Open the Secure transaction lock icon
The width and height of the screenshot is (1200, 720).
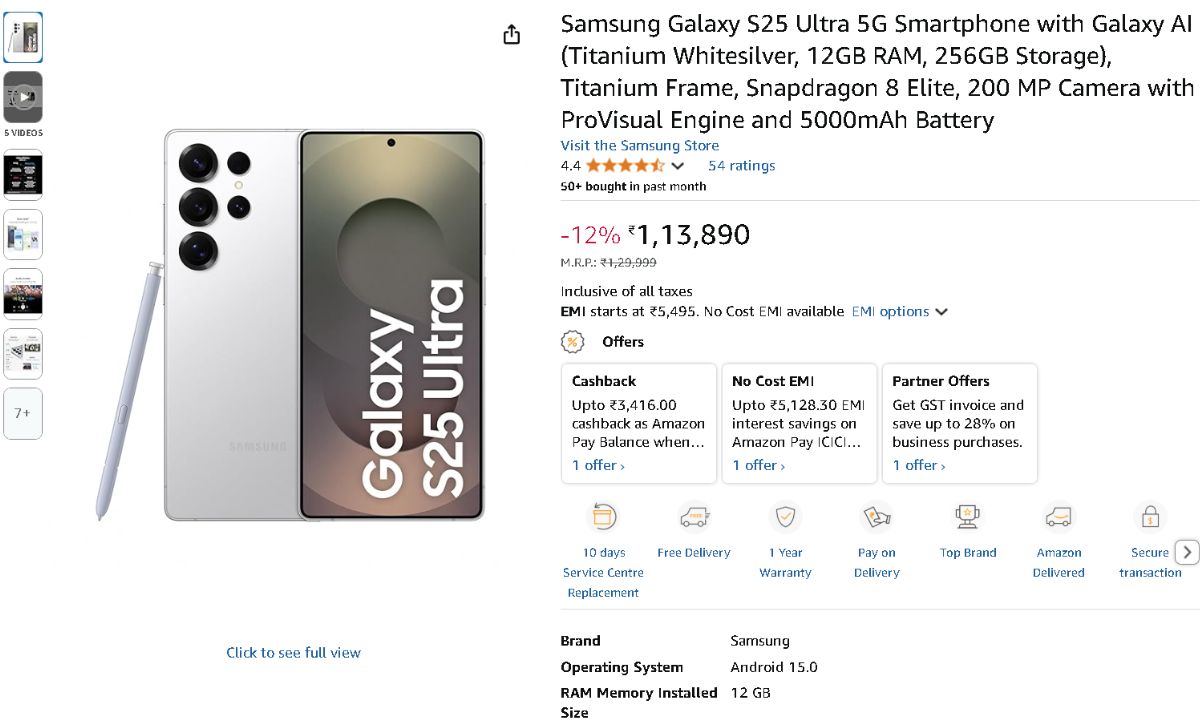click(x=1149, y=517)
